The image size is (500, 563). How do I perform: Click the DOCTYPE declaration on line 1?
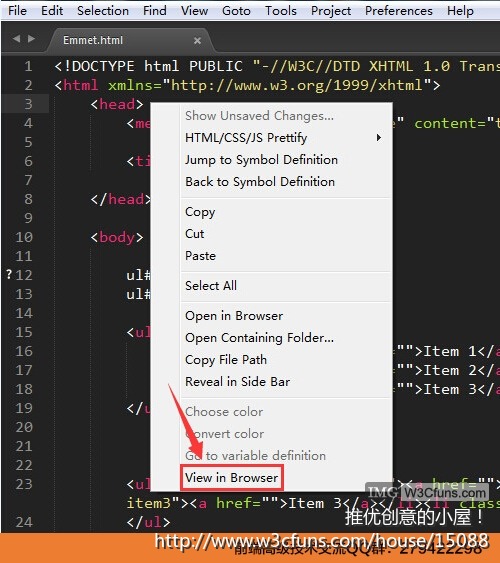pos(276,66)
